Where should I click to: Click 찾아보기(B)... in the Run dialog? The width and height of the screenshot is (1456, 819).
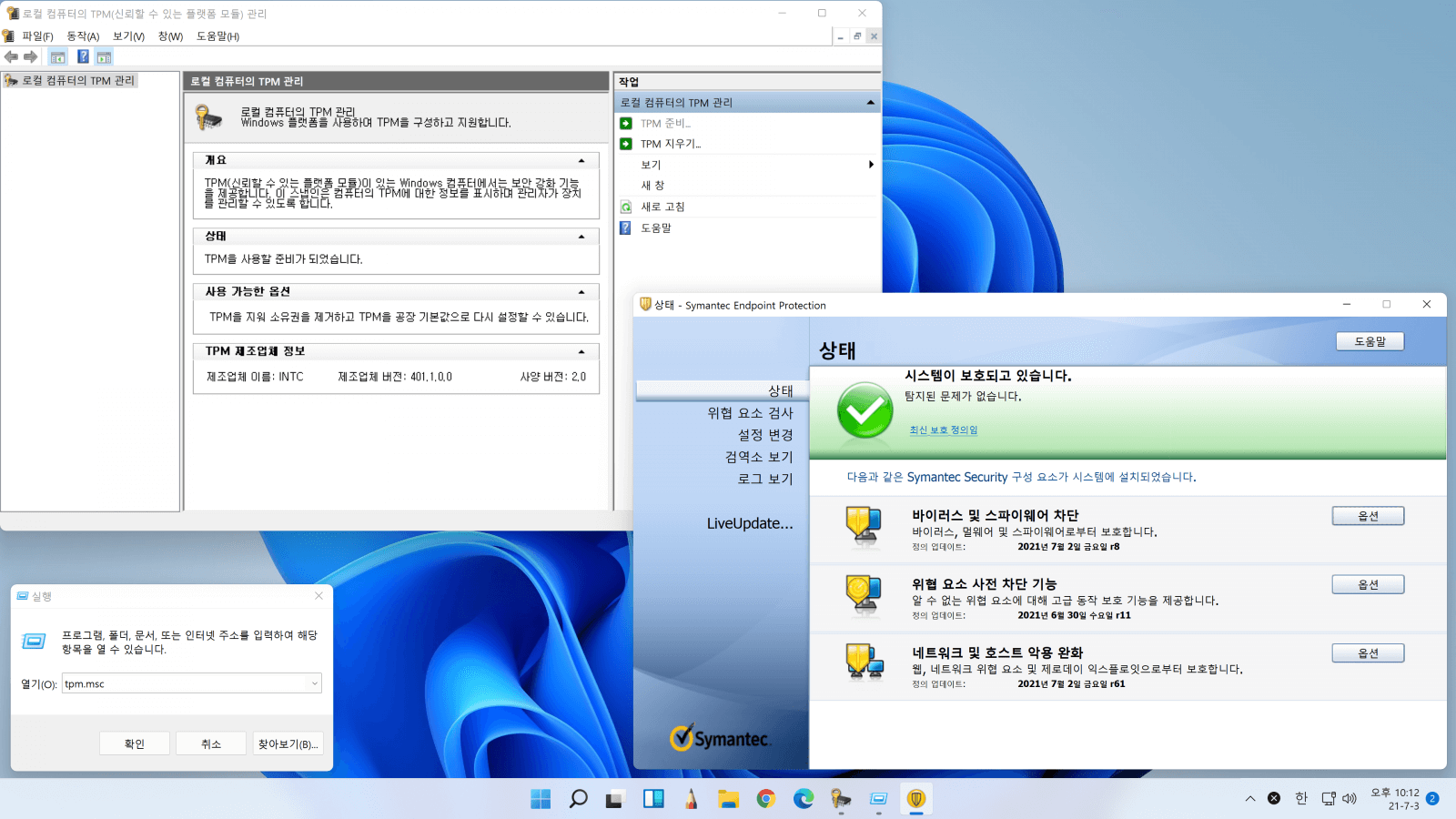(288, 743)
